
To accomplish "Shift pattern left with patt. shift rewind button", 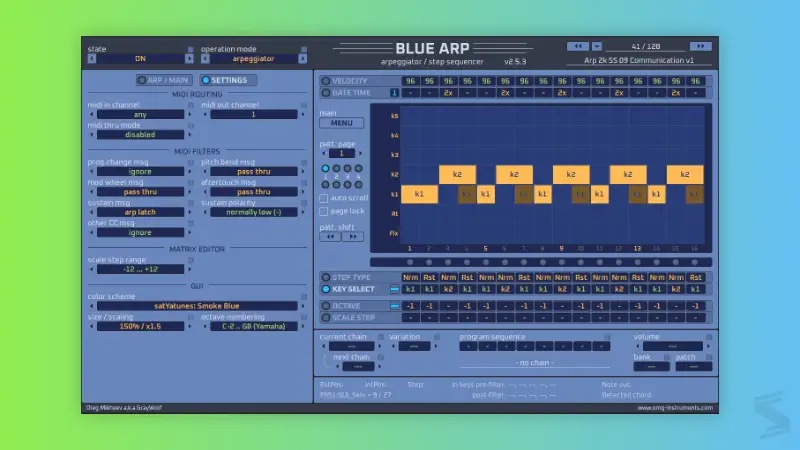I will click(x=330, y=237).
